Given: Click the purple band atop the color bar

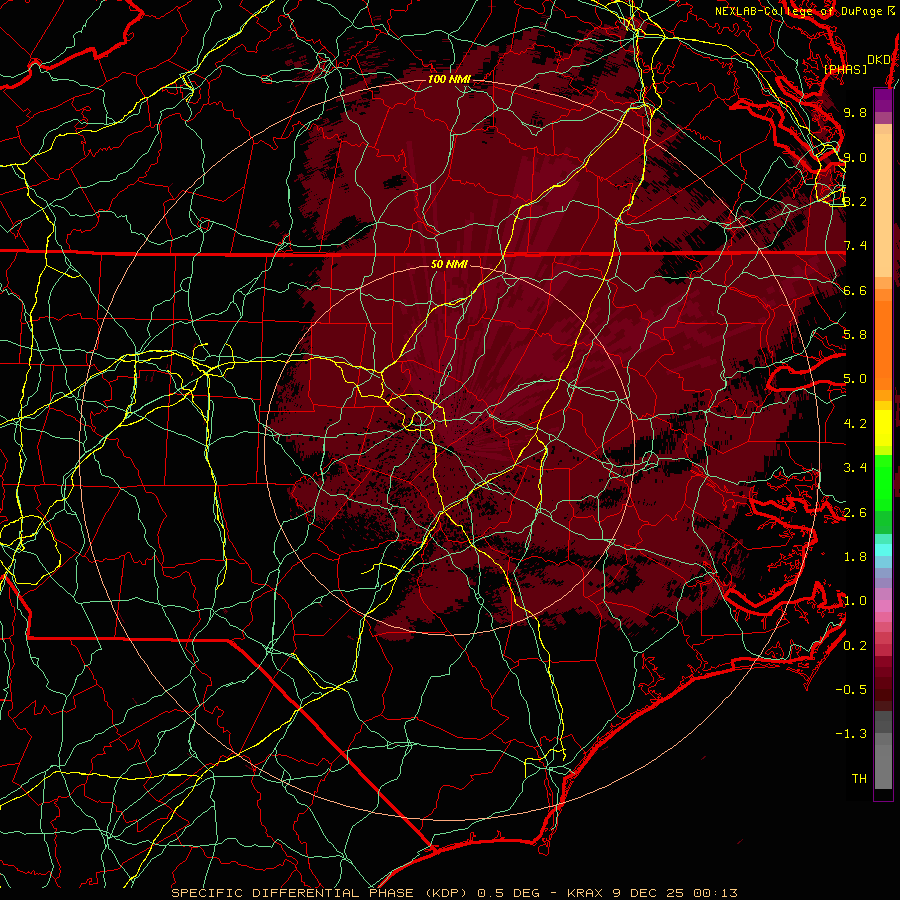Looking at the screenshot, I should click(883, 100).
